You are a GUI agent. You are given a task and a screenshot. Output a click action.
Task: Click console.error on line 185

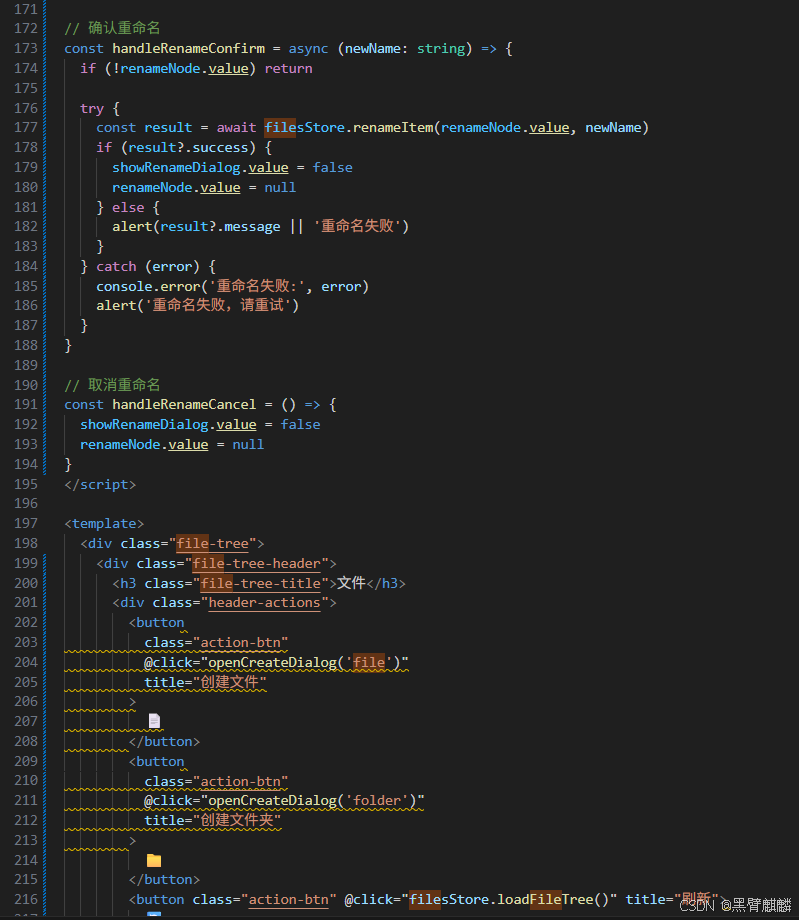coord(148,287)
